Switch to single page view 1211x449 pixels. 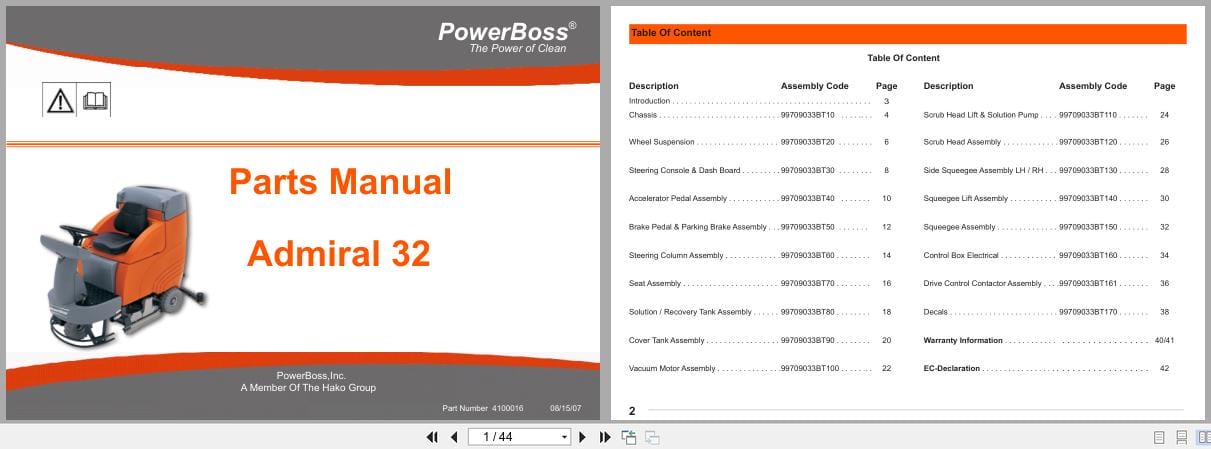1160,437
